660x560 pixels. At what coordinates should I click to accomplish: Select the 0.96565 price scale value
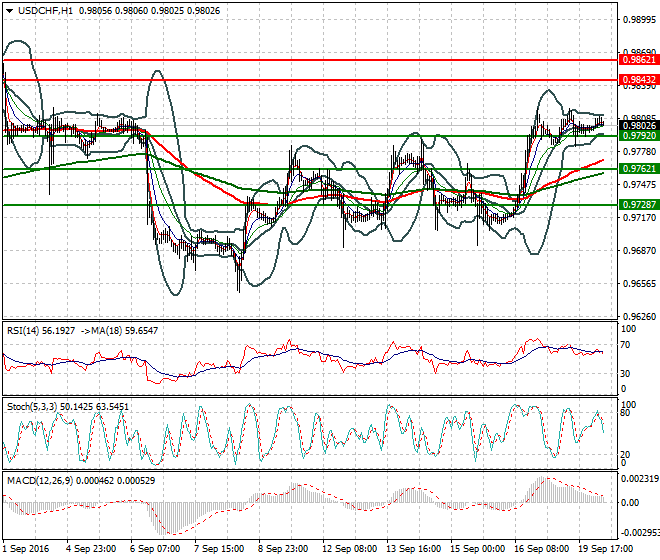(x=639, y=284)
